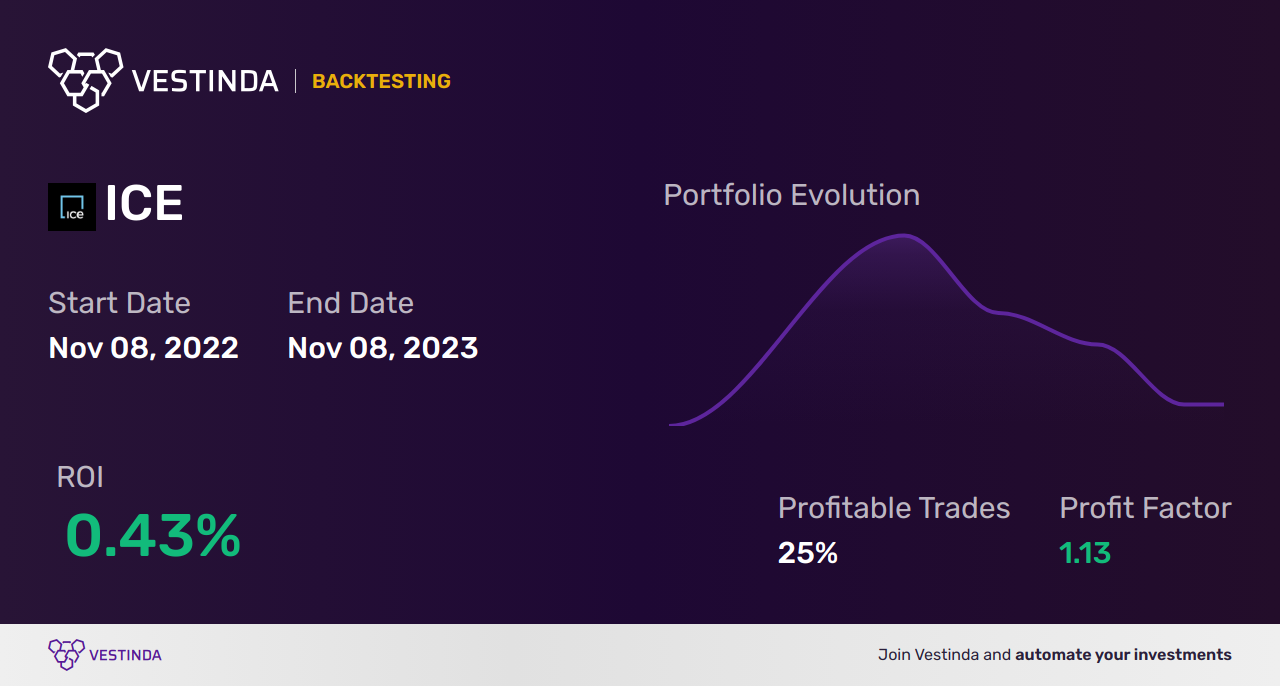1280x686 pixels.
Task: Click the Vestinda hexagon logo in header
Action: (x=85, y=78)
